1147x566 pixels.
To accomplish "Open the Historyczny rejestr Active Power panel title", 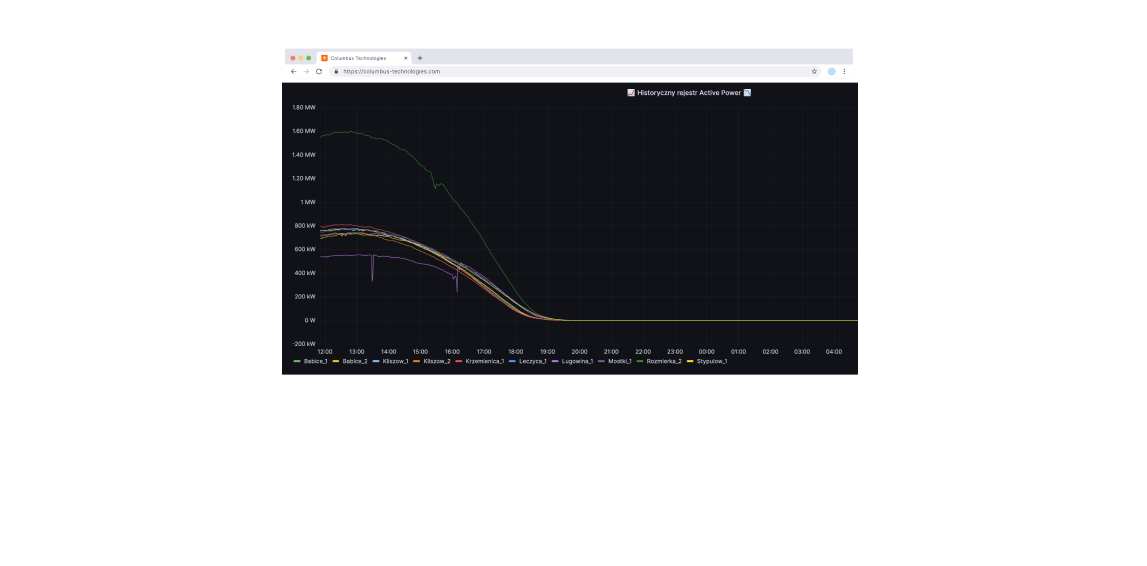I will (688, 92).
